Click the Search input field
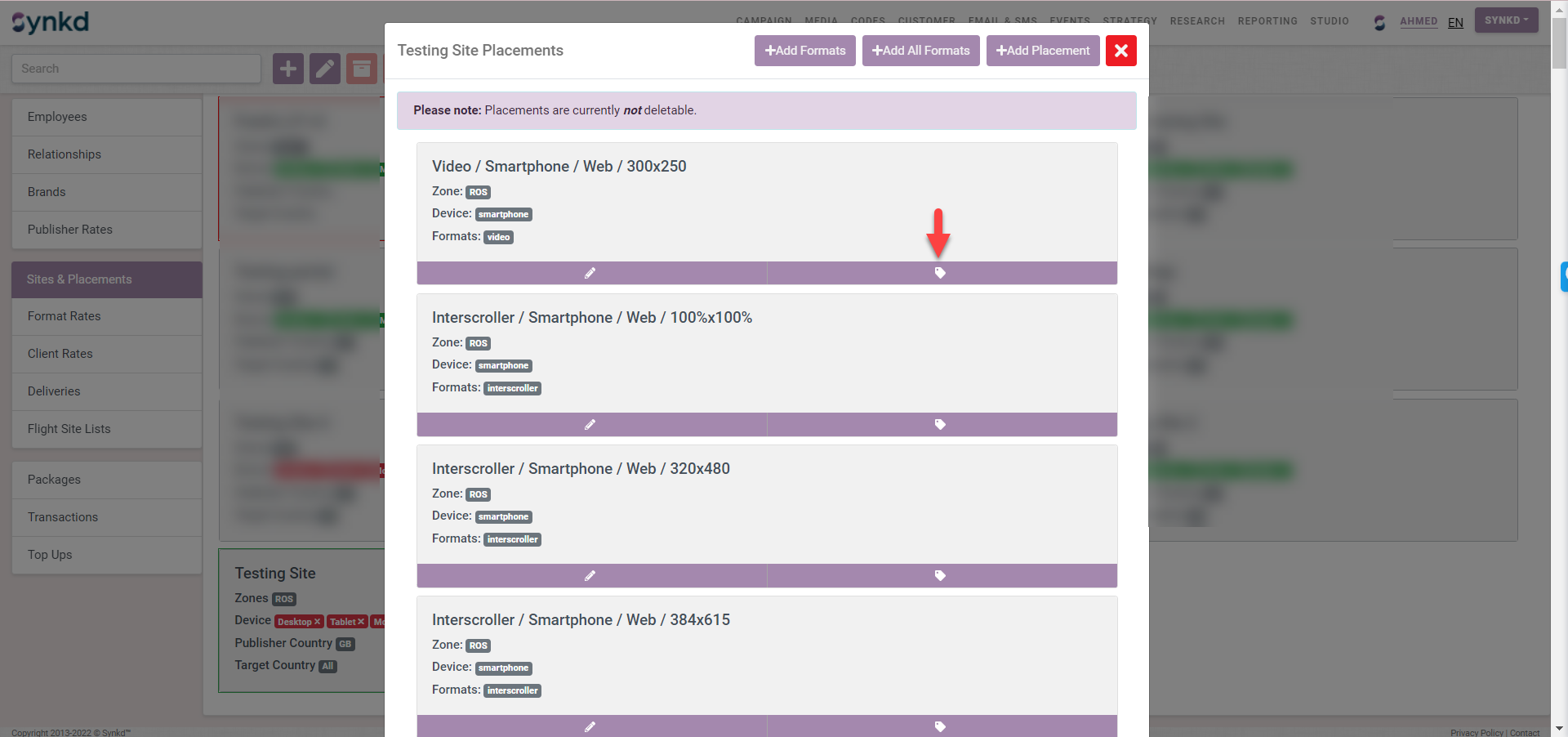 pyautogui.click(x=136, y=69)
